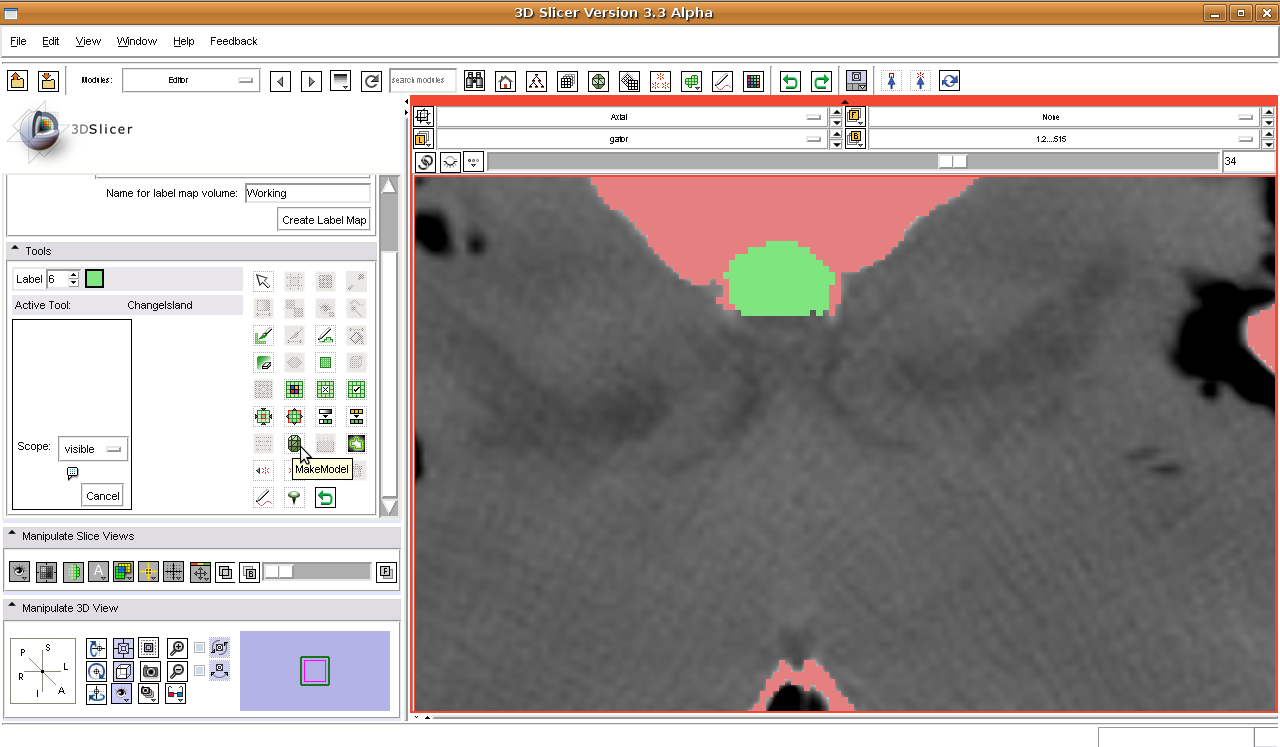Click the Create Label Map button
The image size is (1280, 747).
coord(324,220)
